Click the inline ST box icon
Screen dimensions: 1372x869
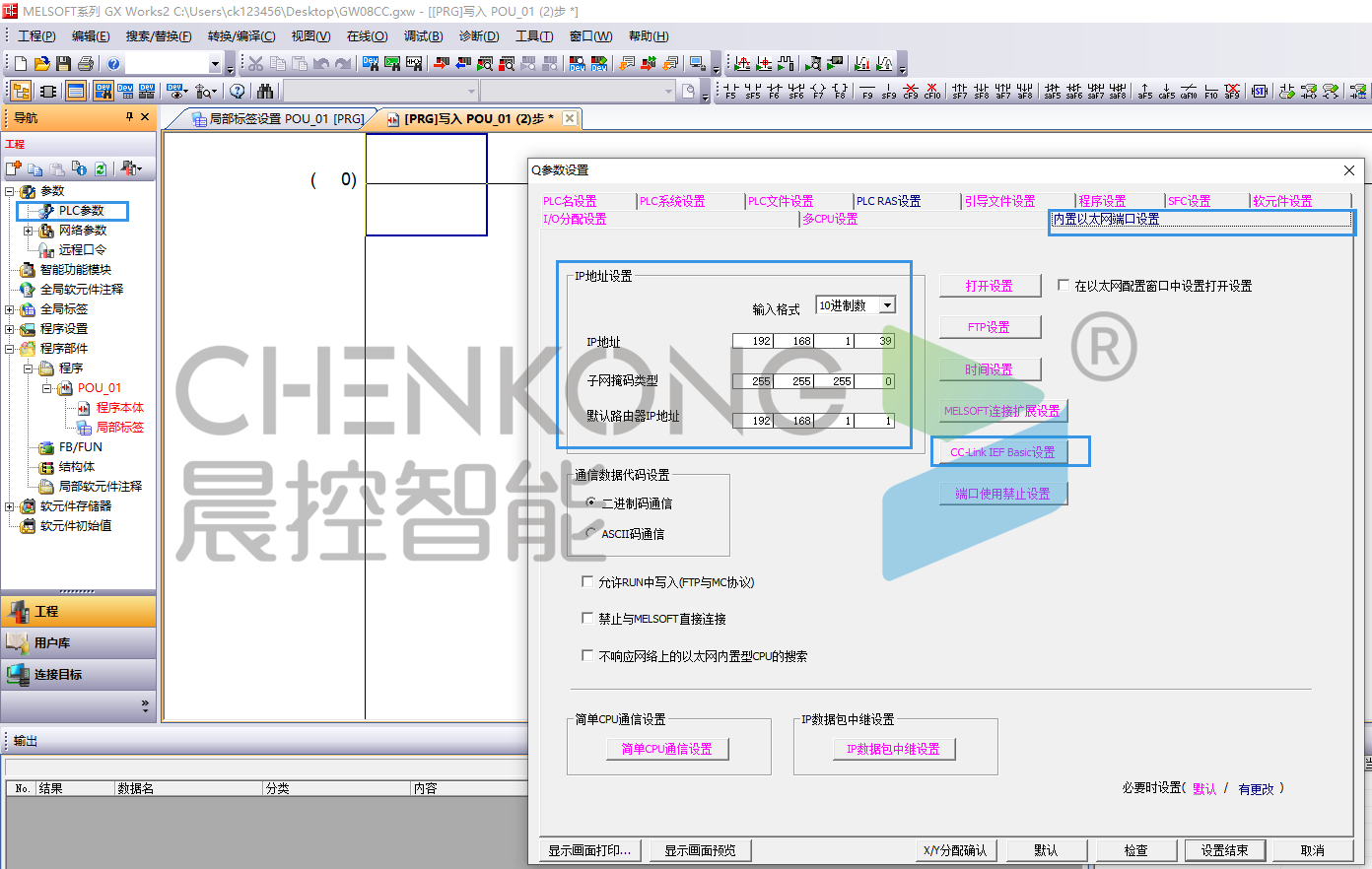[1260, 92]
